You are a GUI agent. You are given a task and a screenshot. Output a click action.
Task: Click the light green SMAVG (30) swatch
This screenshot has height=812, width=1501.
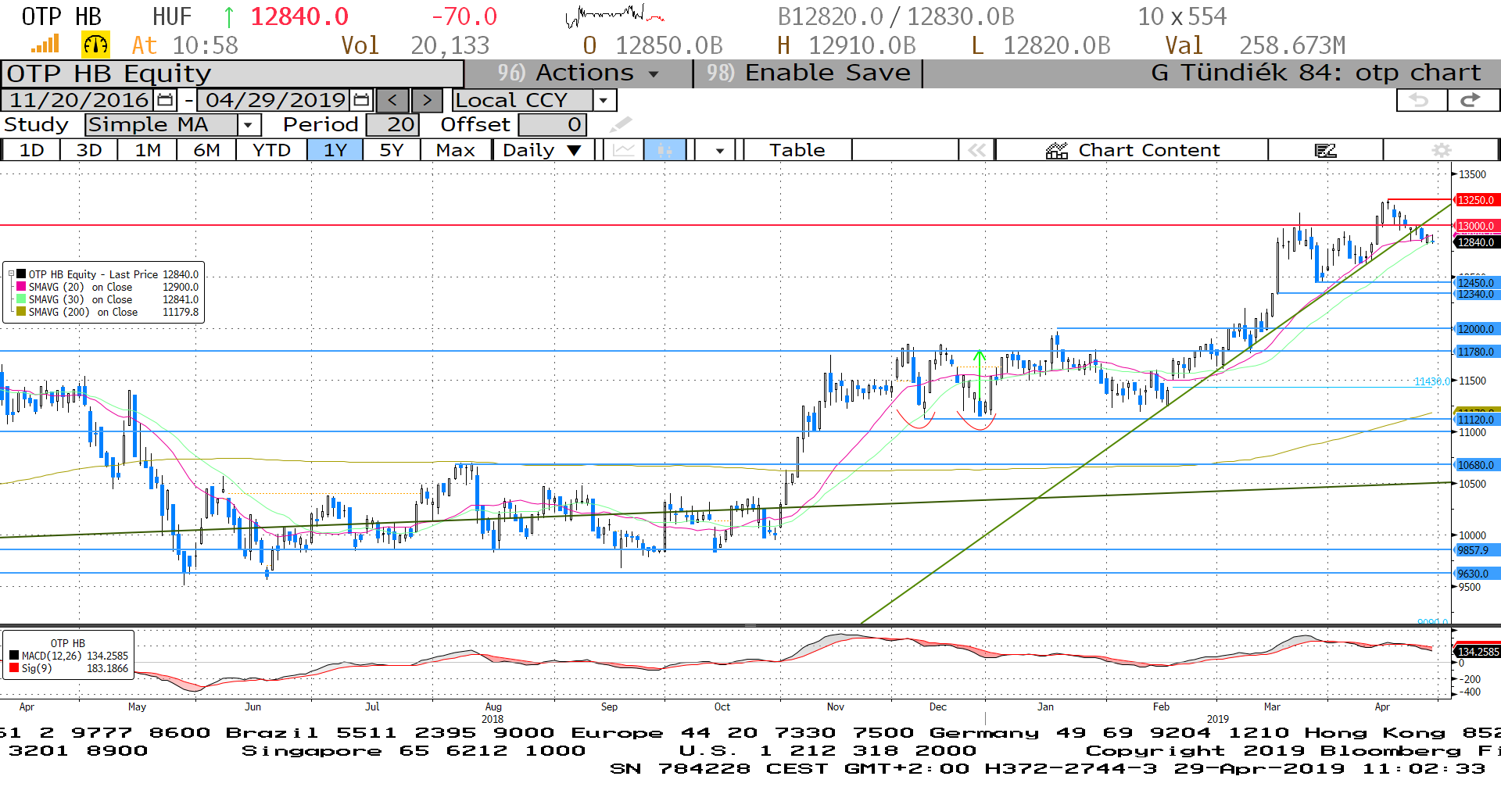click(21, 299)
